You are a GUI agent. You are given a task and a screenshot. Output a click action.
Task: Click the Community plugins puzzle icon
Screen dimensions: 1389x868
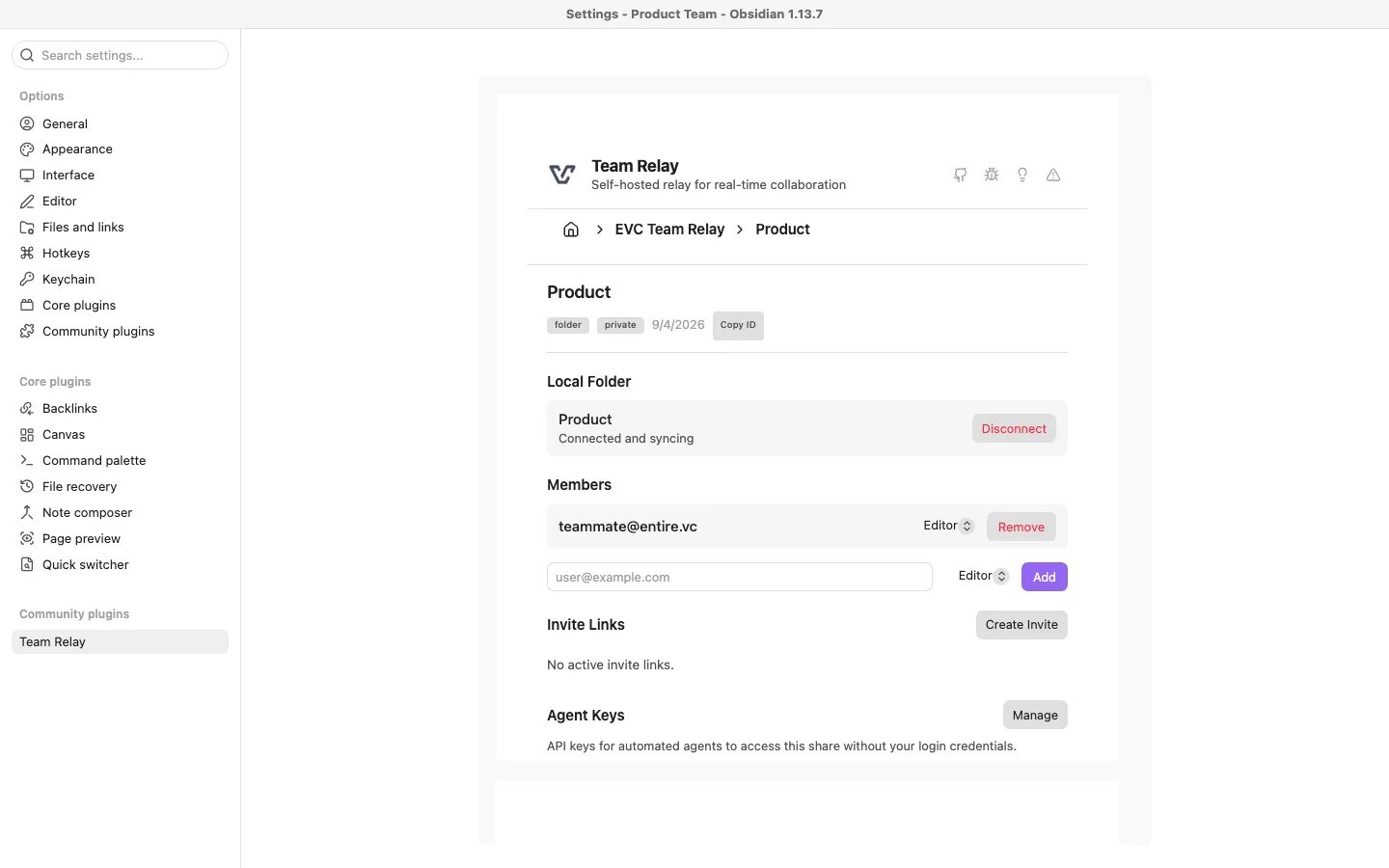click(27, 332)
